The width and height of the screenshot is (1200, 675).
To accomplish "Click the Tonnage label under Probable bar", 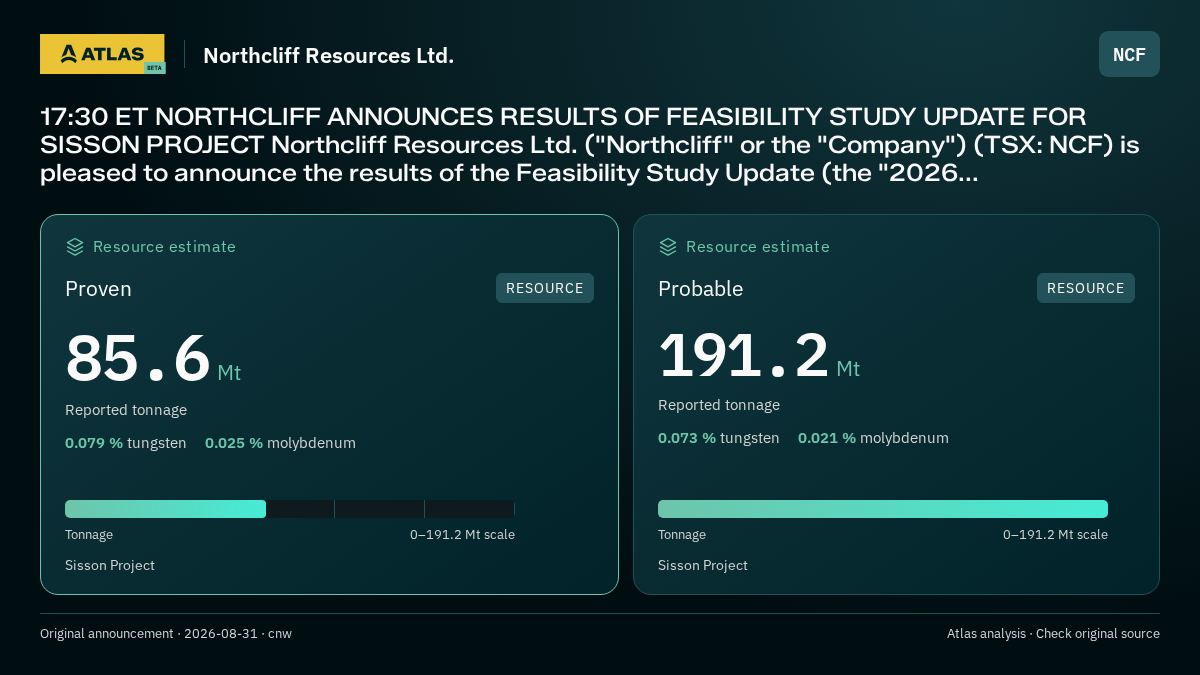I will [682, 535].
